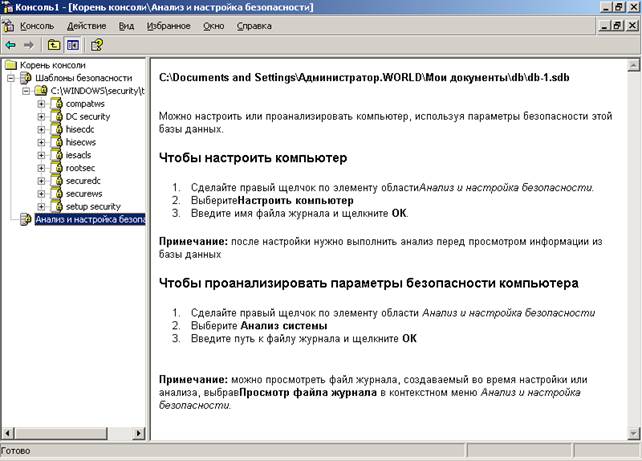
Task: Expand the hisecdc template
Action: point(41,129)
